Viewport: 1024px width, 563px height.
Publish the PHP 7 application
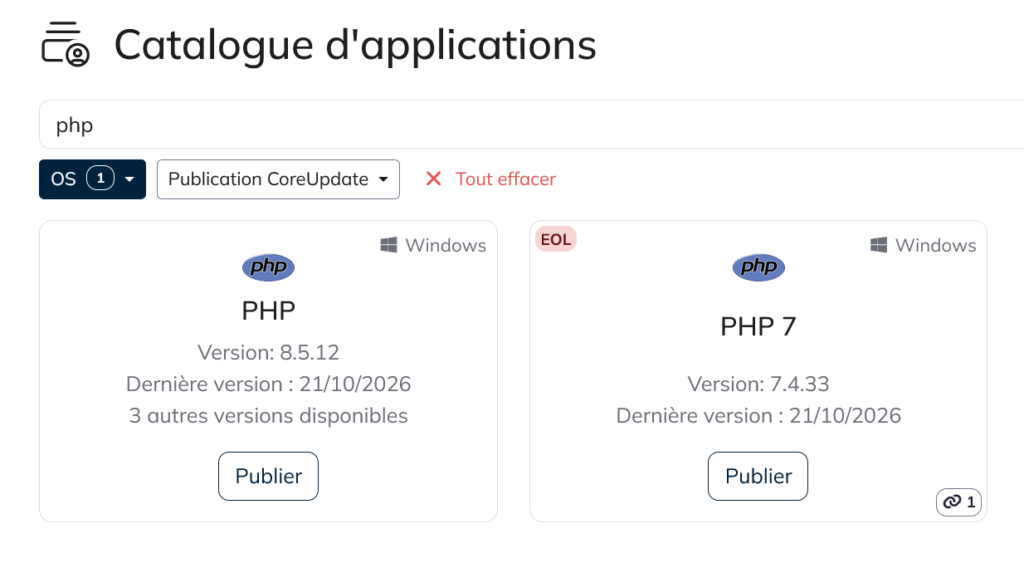tap(758, 476)
